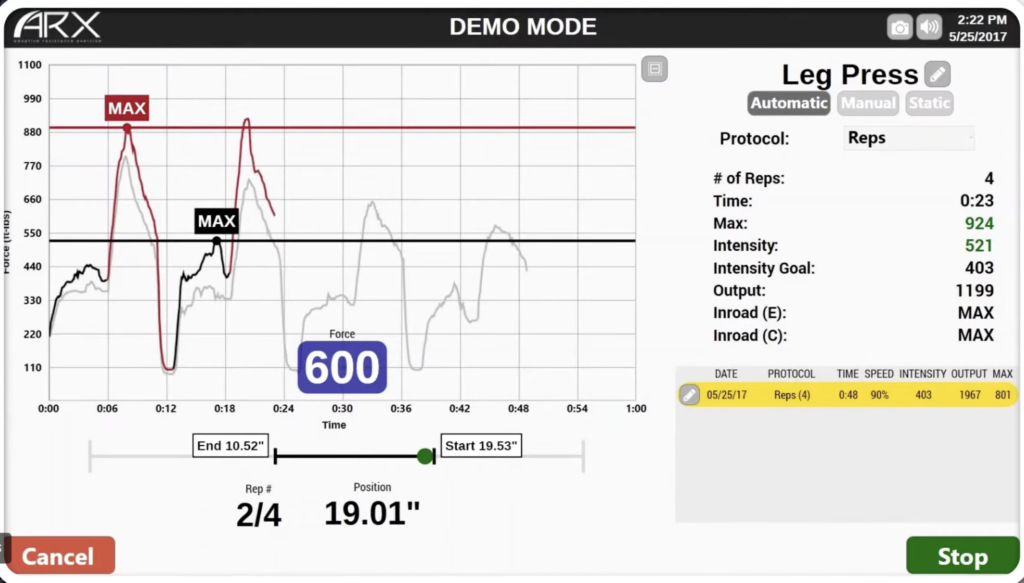
Task: Sort history by the INTENSITY column header
Action: pyautogui.click(x=922, y=374)
